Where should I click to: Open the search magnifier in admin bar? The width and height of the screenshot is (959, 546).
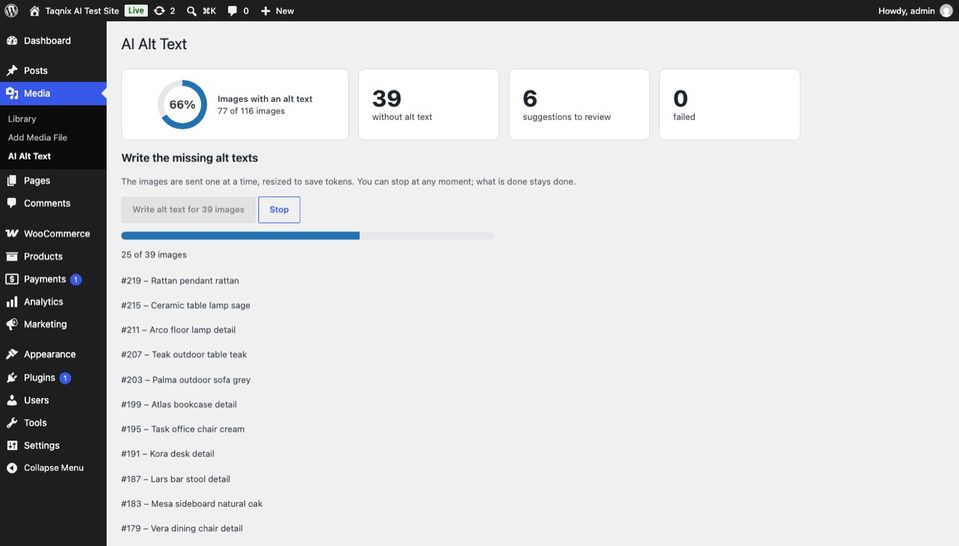click(x=191, y=11)
